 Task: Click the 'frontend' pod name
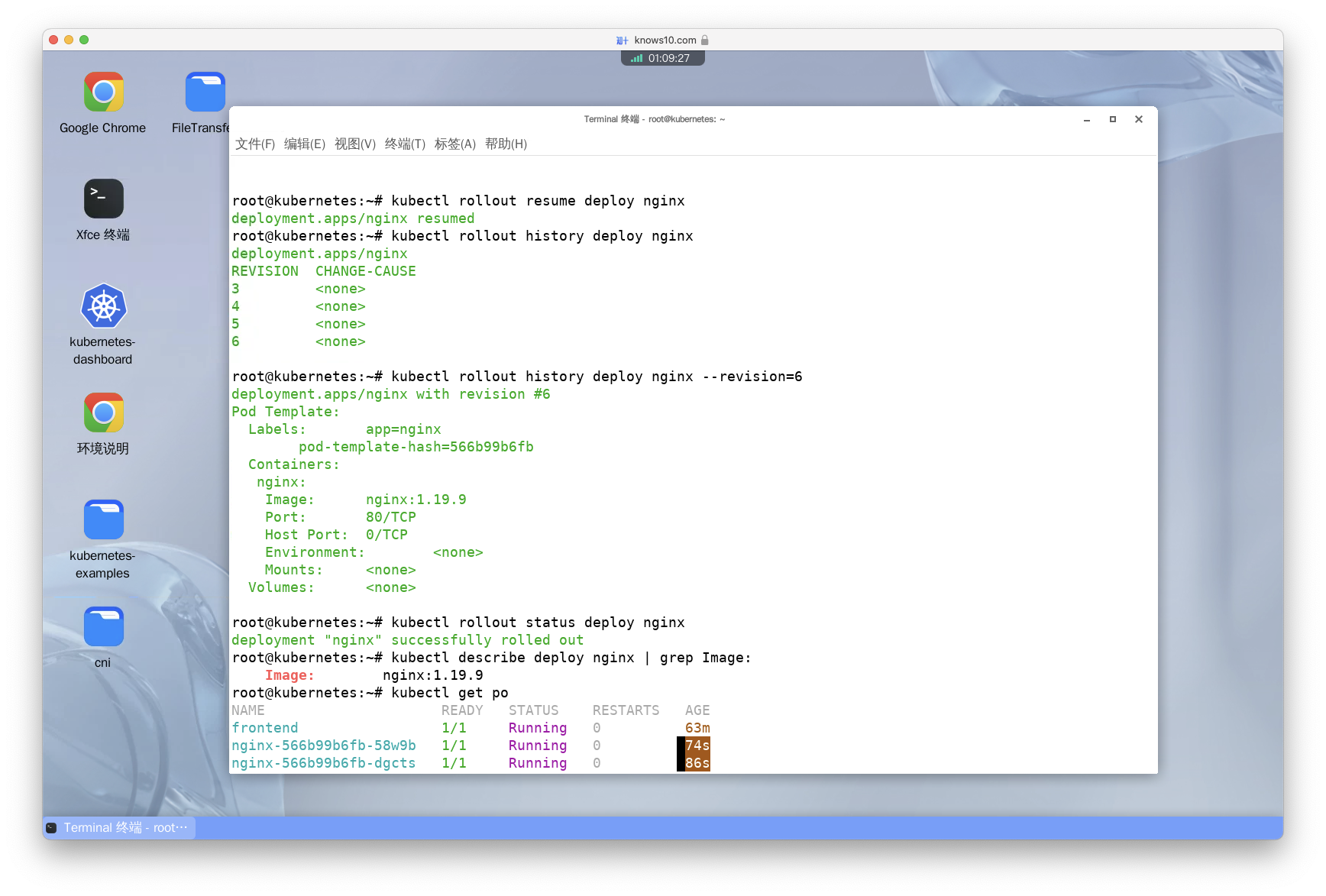(x=265, y=728)
